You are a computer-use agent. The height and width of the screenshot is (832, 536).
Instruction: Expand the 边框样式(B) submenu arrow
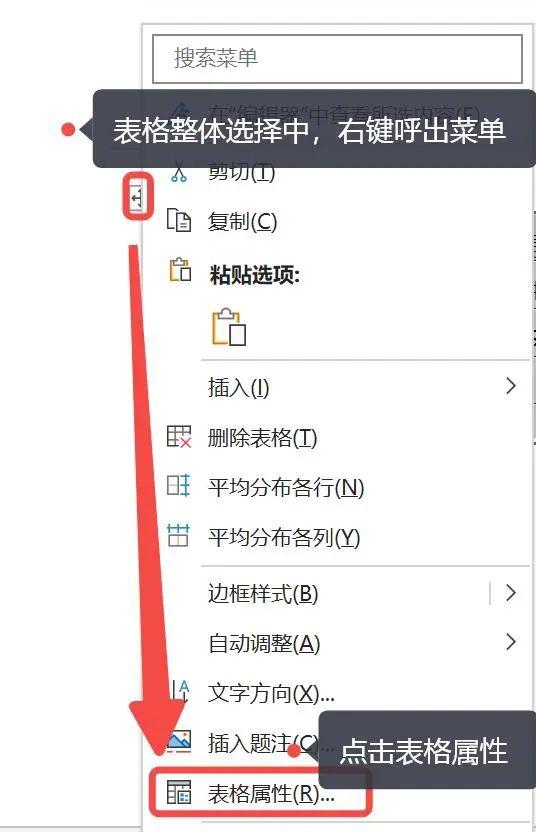pos(511,592)
